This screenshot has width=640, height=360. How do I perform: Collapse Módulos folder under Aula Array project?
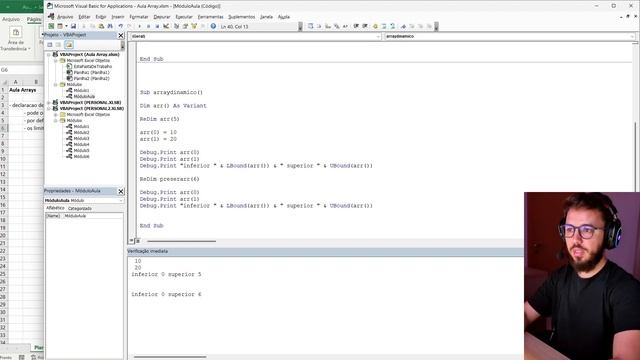(56, 84)
